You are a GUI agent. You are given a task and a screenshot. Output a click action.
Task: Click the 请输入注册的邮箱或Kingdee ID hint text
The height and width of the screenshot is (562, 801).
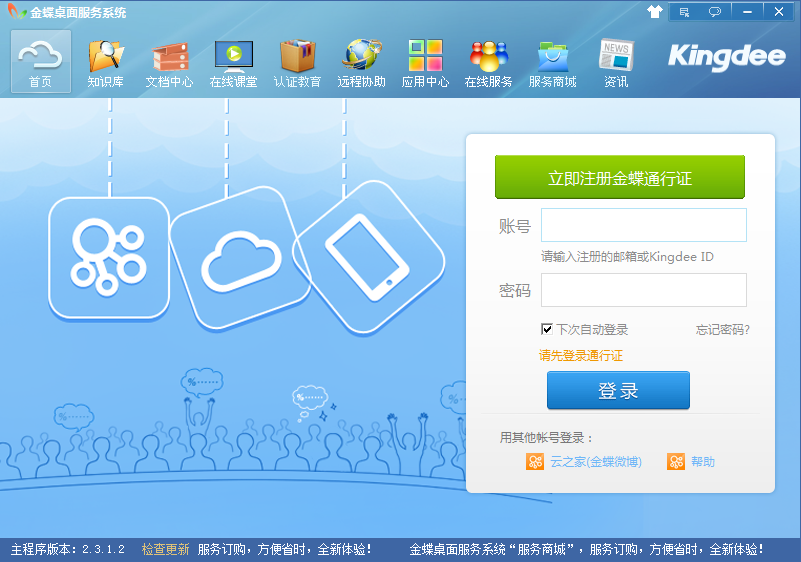point(627,256)
